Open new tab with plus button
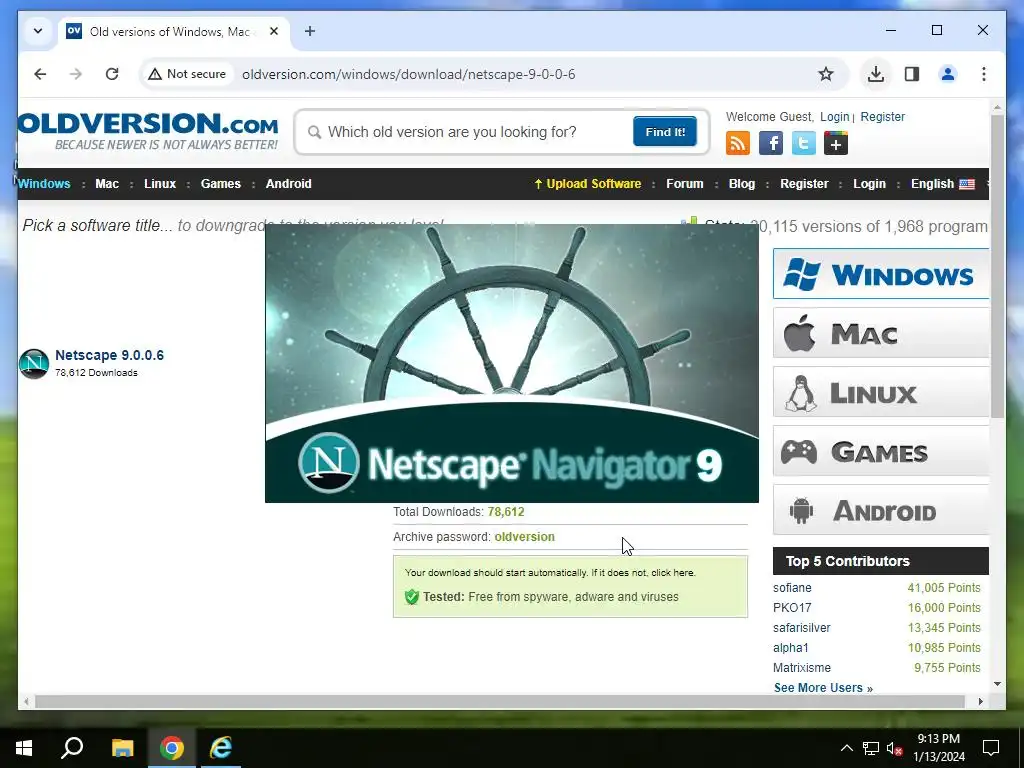1024x768 pixels. click(x=310, y=31)
